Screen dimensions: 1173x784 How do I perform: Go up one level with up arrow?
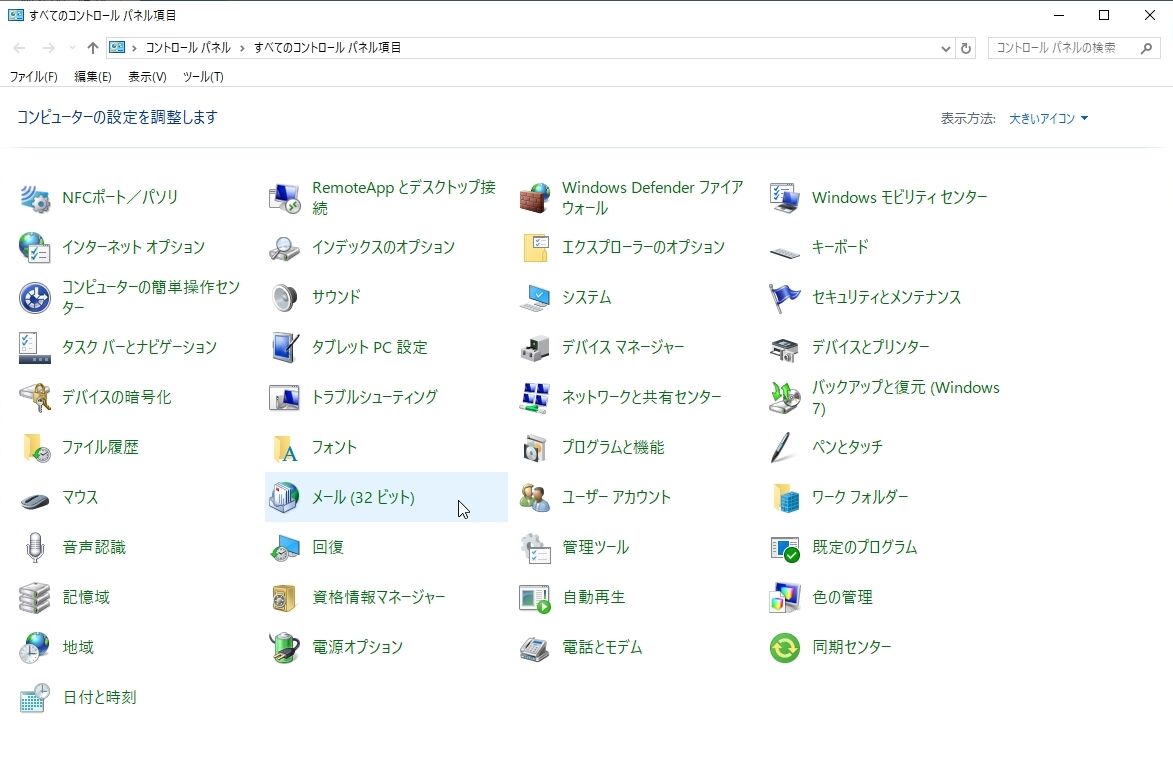coord(93,48)
